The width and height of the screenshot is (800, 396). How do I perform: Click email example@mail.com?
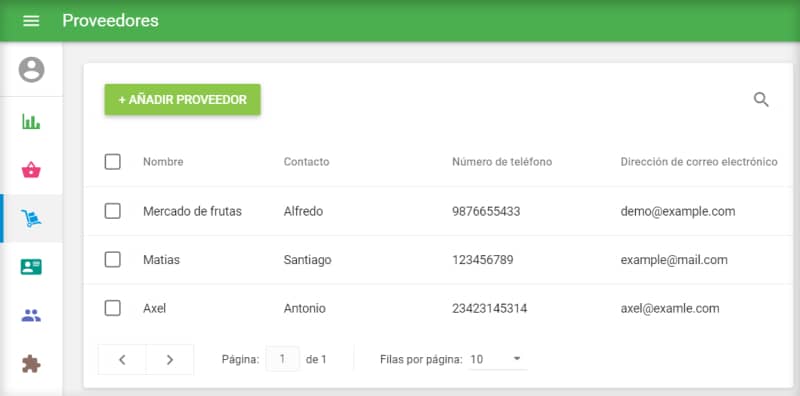pos(674,260)
